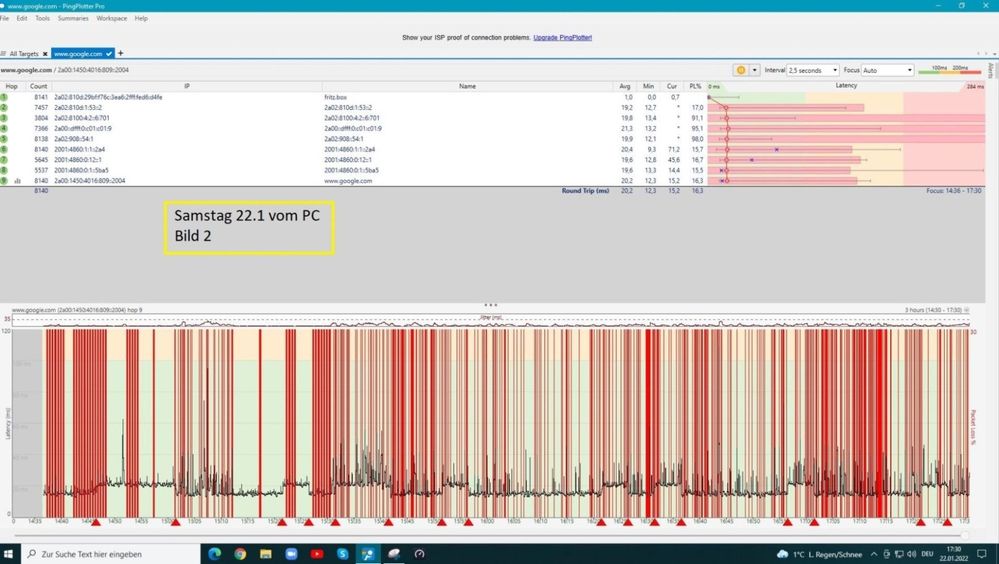Open Skype from the taskbar
999x564 pixels.
(342, 554)
